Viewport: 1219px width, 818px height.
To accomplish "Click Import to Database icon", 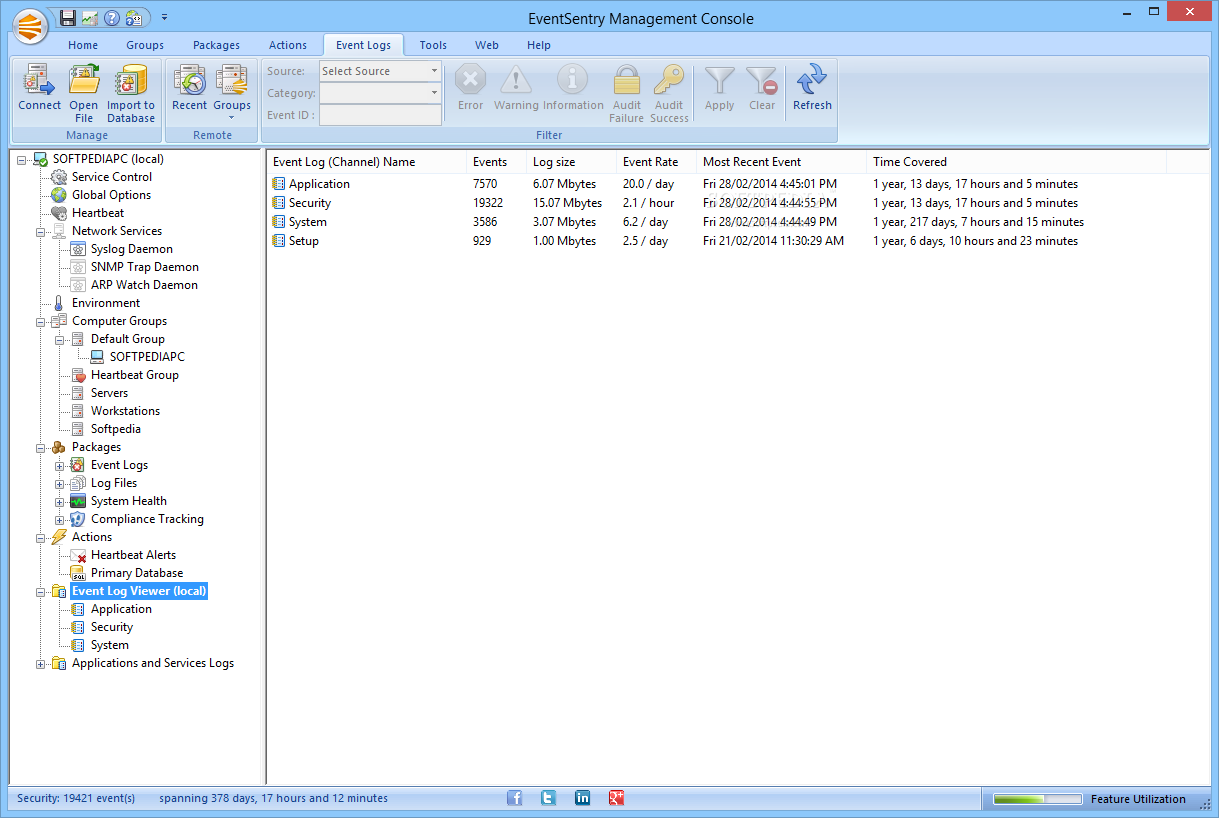I will (131, 81).
